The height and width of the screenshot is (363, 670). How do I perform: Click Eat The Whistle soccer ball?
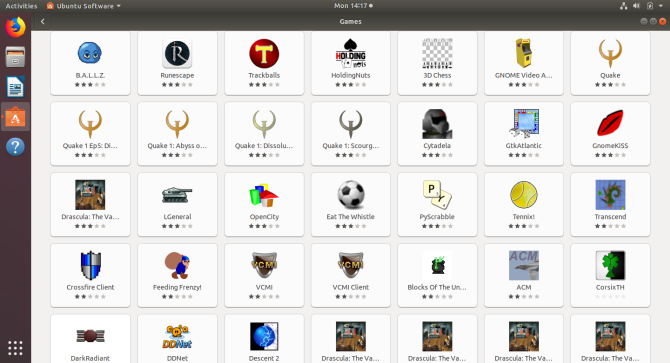click(x=351, y=195)
